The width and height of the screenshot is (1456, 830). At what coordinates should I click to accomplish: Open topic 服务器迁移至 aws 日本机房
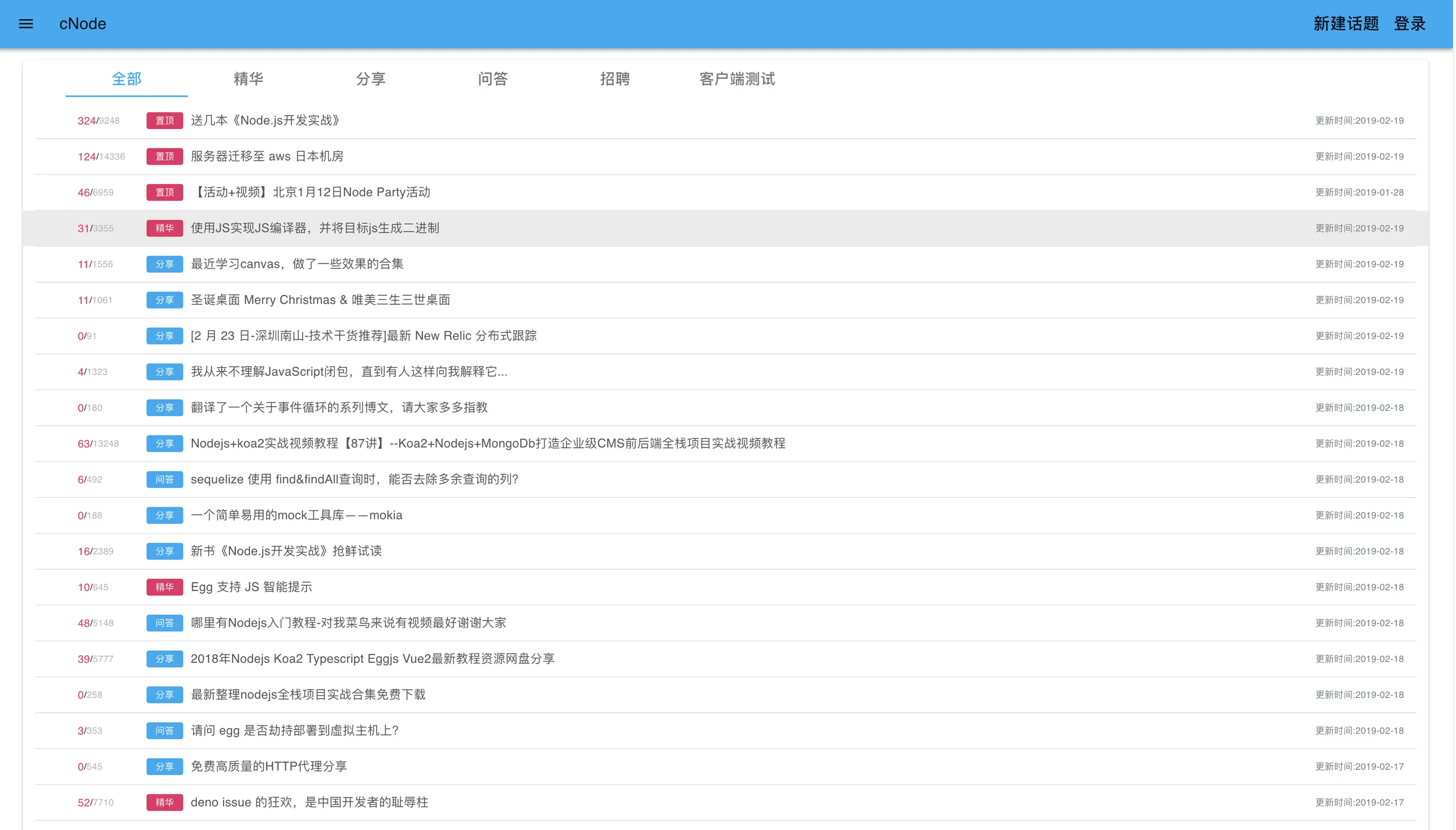click(267, 156)
